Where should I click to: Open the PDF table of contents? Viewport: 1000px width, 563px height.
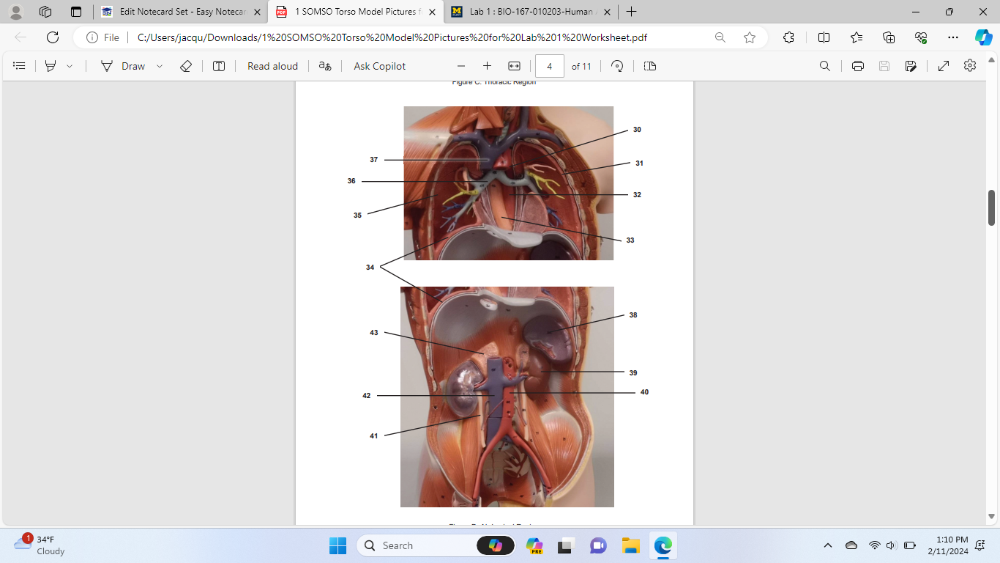[x=19, y=66]
